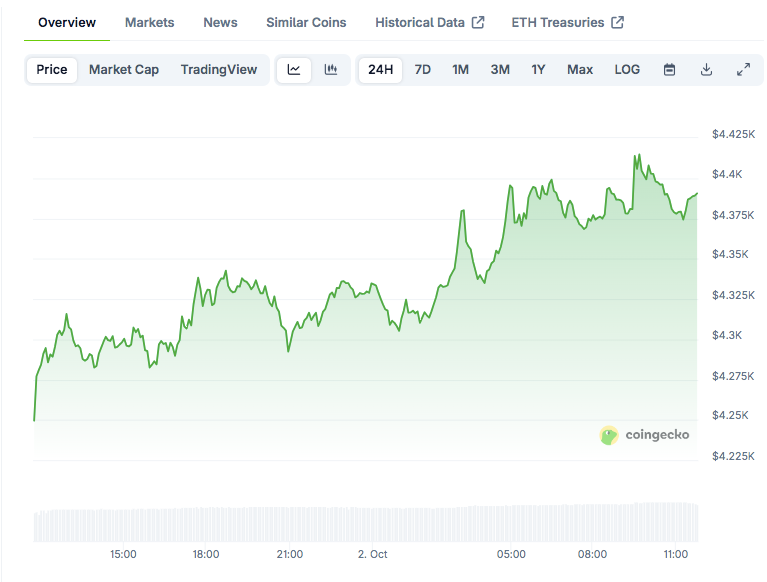
Task: Click external link icon beside ETH Treasuries
Action: [x=618, y=22]
